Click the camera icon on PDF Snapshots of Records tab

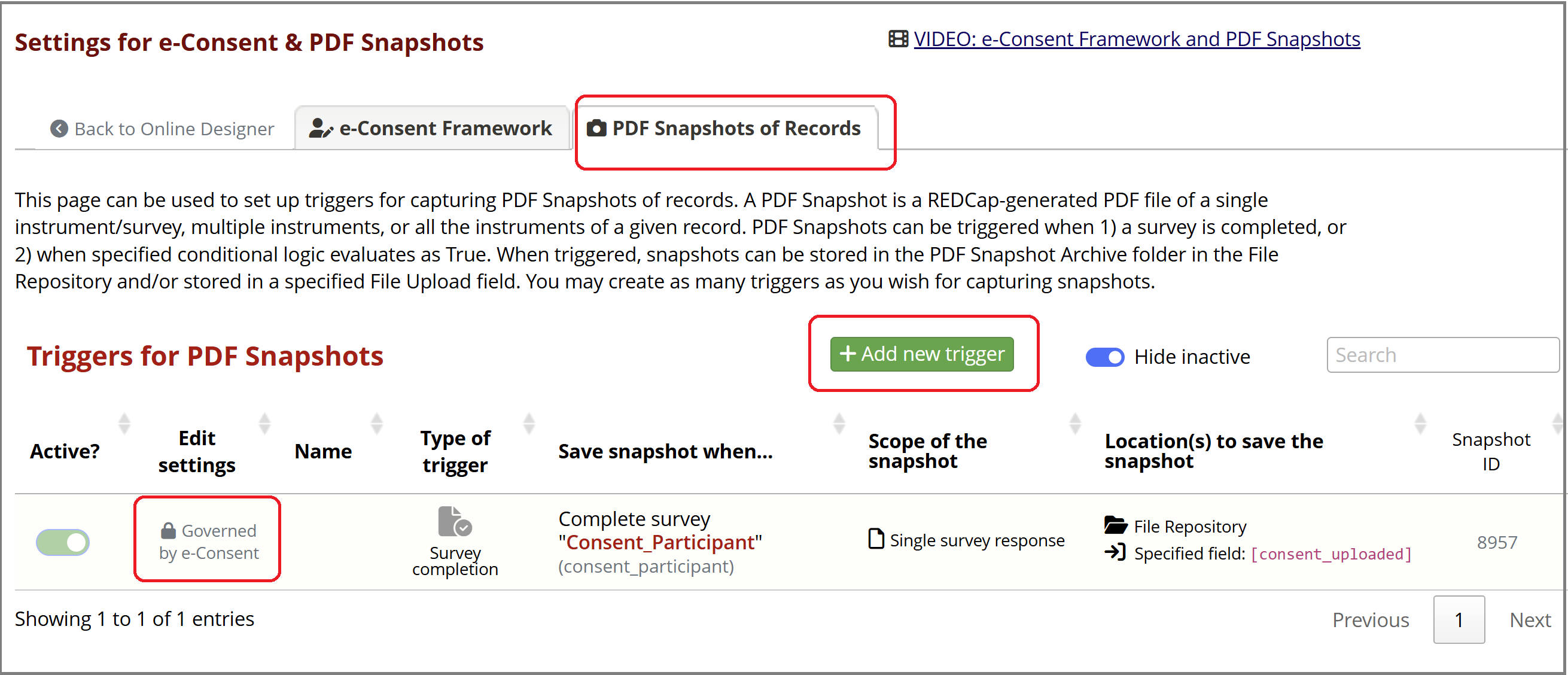(597, 128)
